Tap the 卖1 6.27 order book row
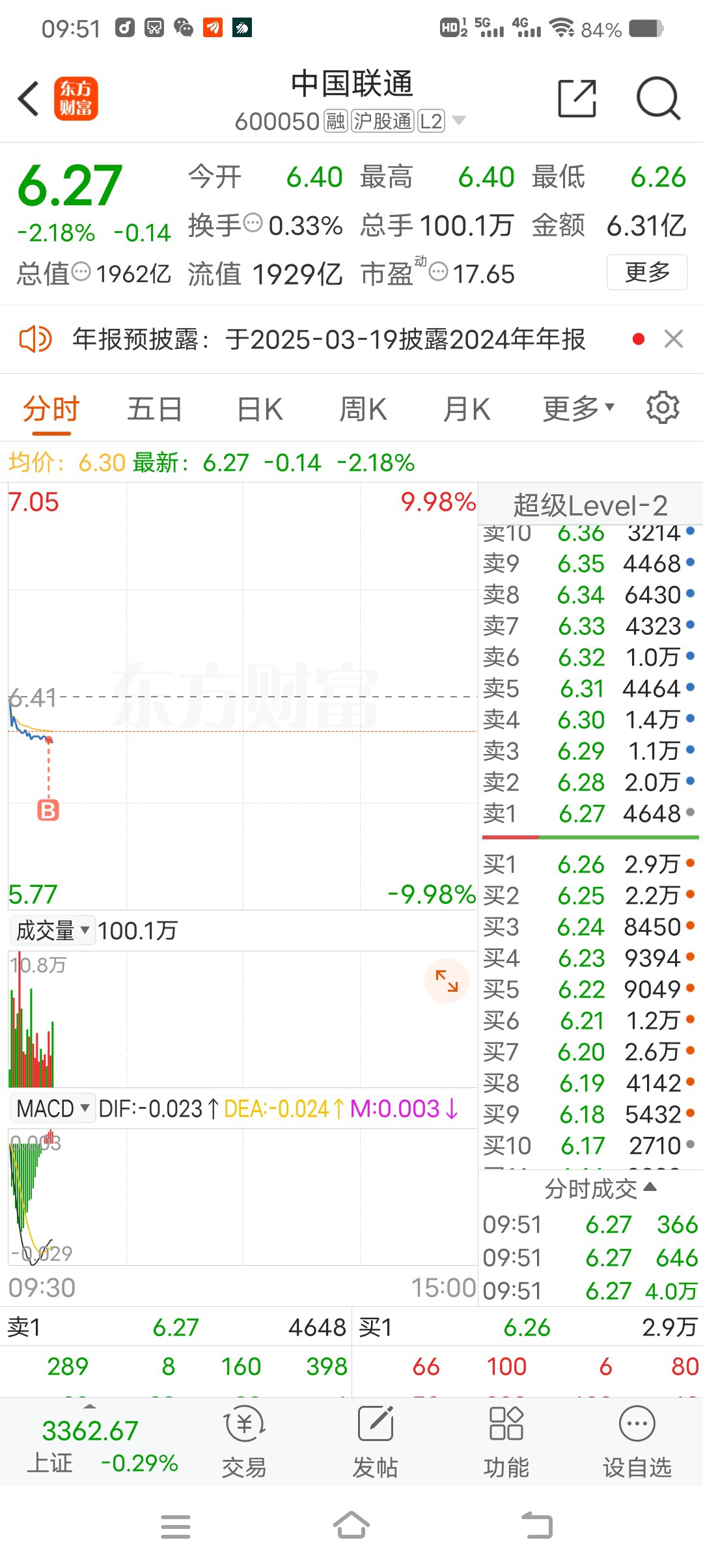The height and width of the screenshot is (1568, 703). click(x=589, y=813)
